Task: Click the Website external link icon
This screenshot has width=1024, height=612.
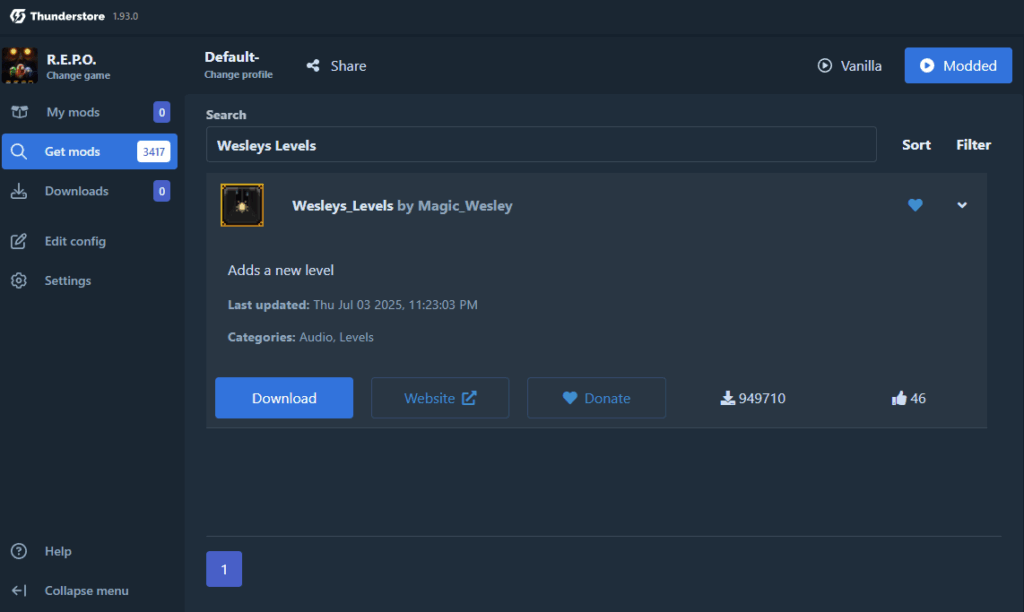Action: tap(469, 398)
